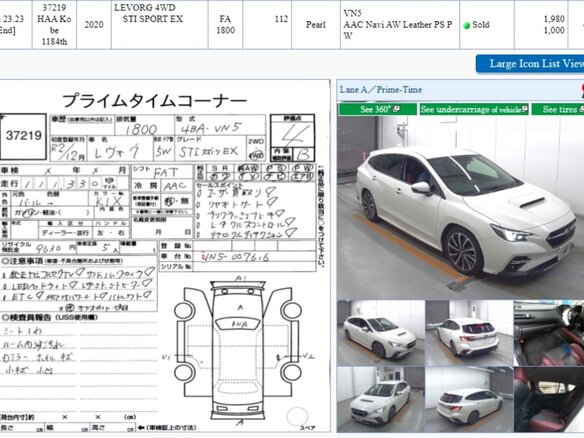Open the See tires link
This screenshot has width=584, height=438.
coord(558,109)
